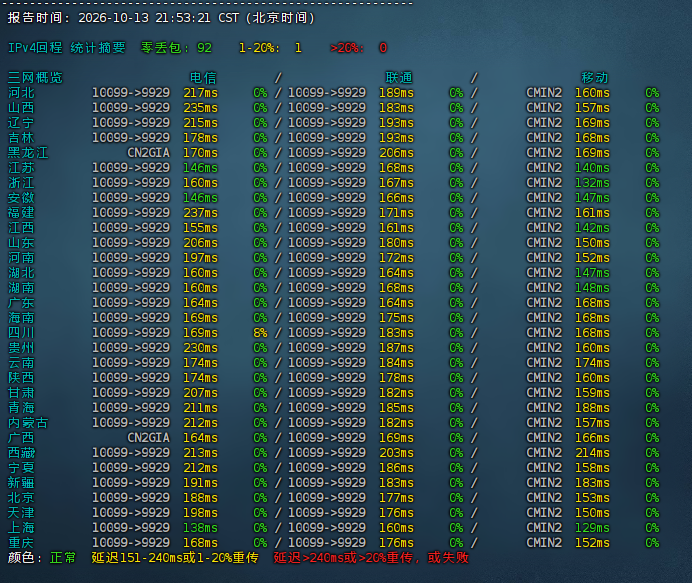Click the 198ms telecom latency for 天津
The width and height of the screenshot is (692, 583).
(x=200, y=513)
